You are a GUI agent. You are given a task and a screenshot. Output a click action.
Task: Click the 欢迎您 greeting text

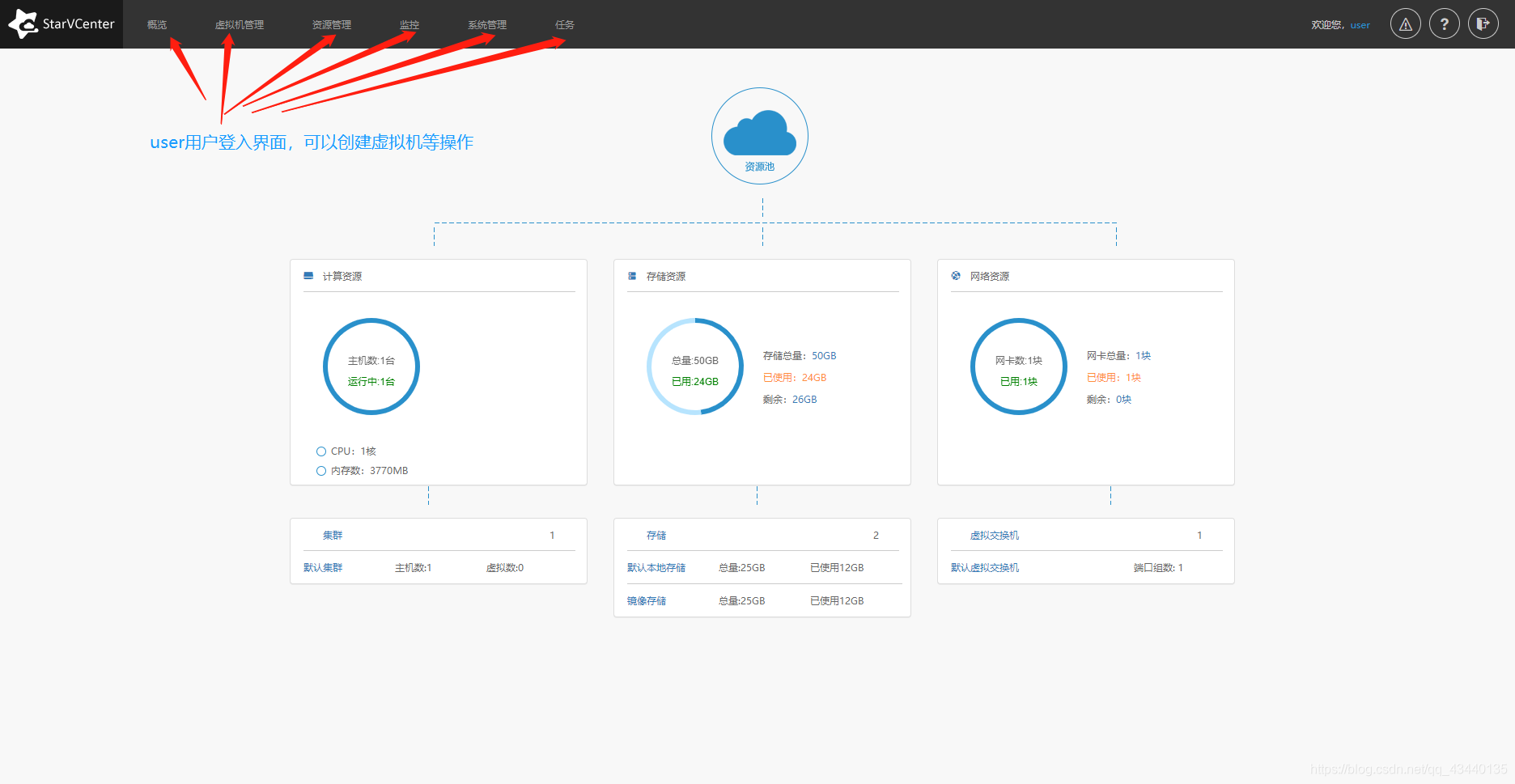coord(1327,25)
